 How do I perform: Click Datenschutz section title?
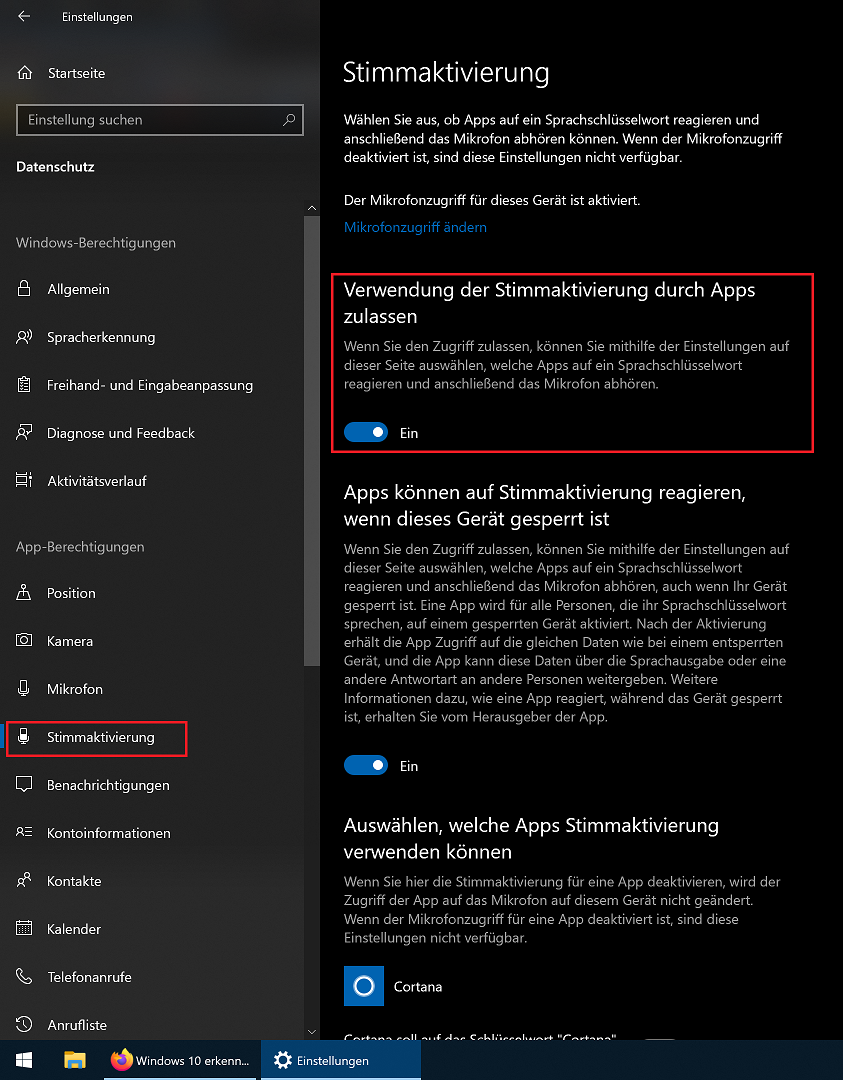coord(55,167)
